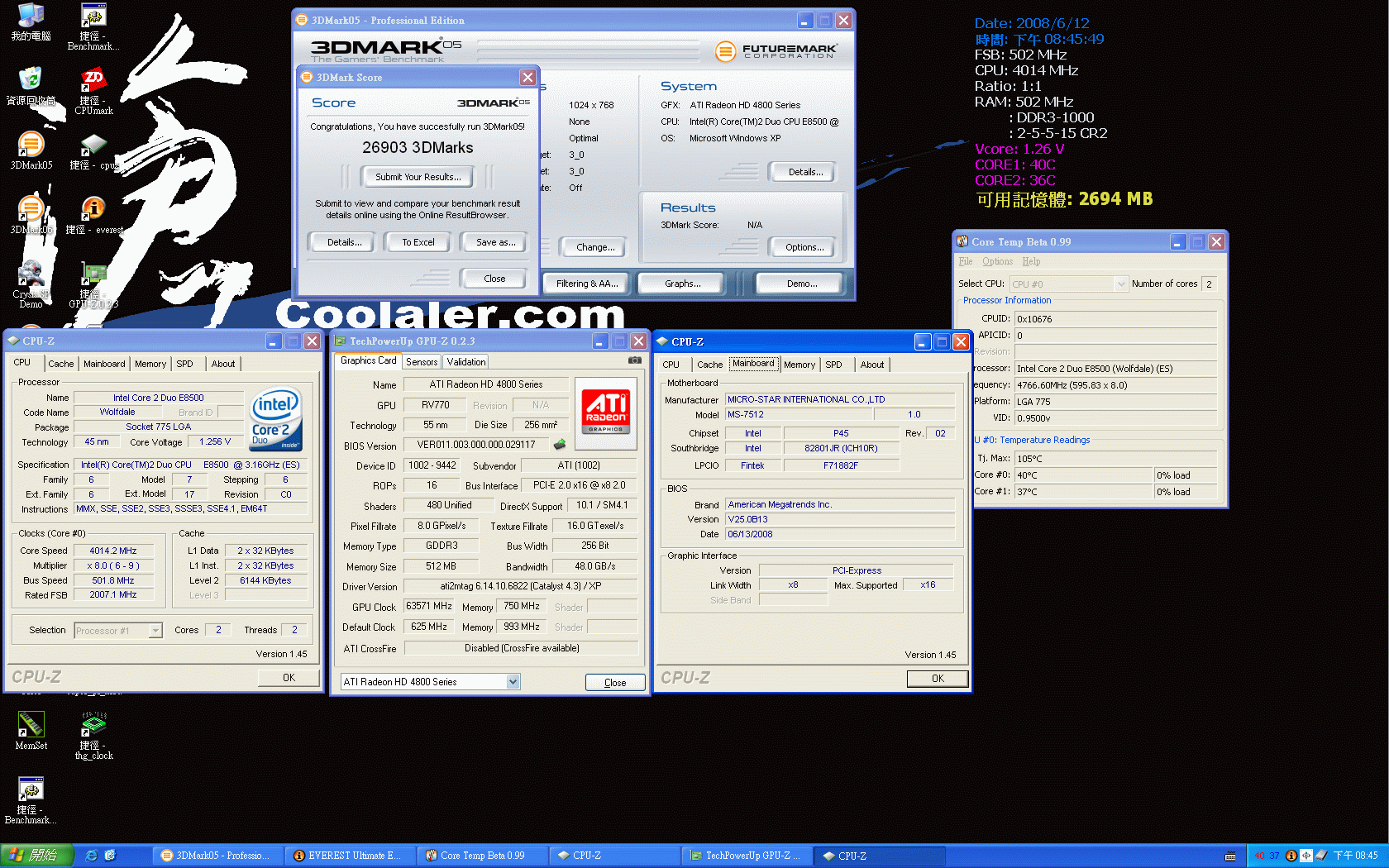Click OK in CPU-Z processor window
This screenshot has height=868, width=1389.
(289, 678)
